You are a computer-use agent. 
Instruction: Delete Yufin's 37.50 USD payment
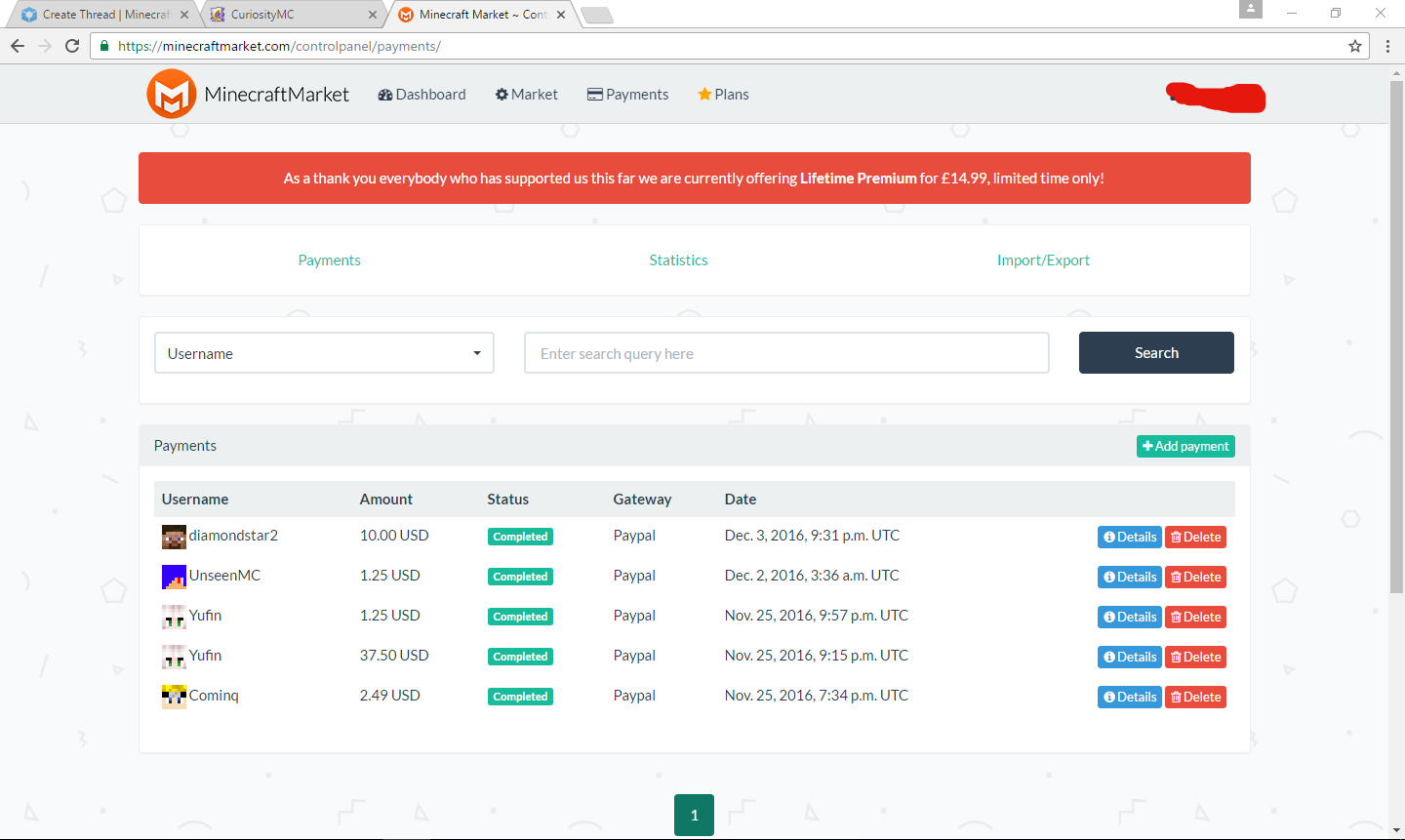point(1195,658)
